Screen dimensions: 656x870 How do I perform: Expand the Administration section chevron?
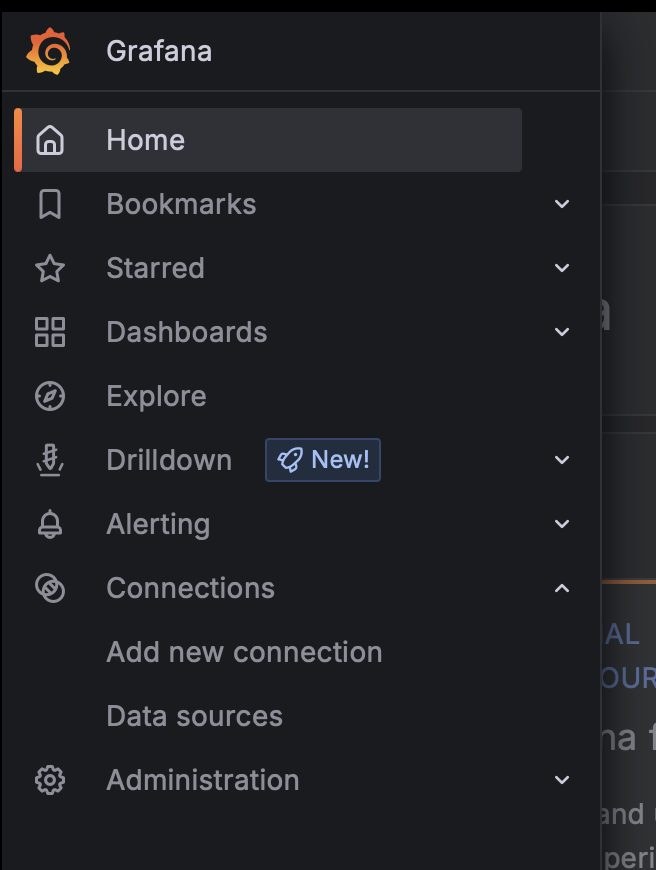click(x=562, y=780)
